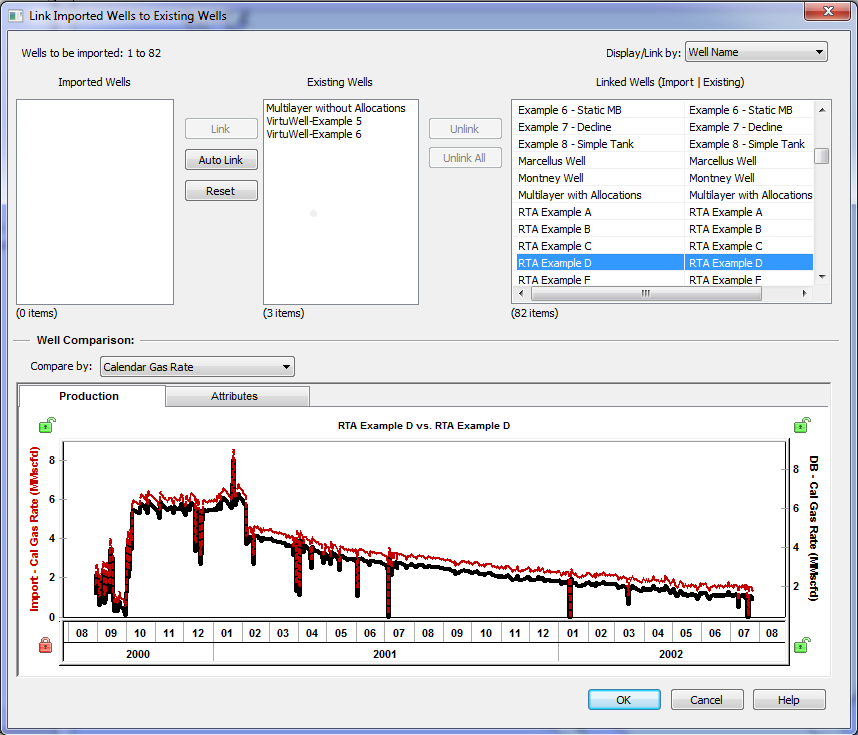Close the Link Imported Wells dialog
This screenshot has height=735, width=858.
(826, 12)
